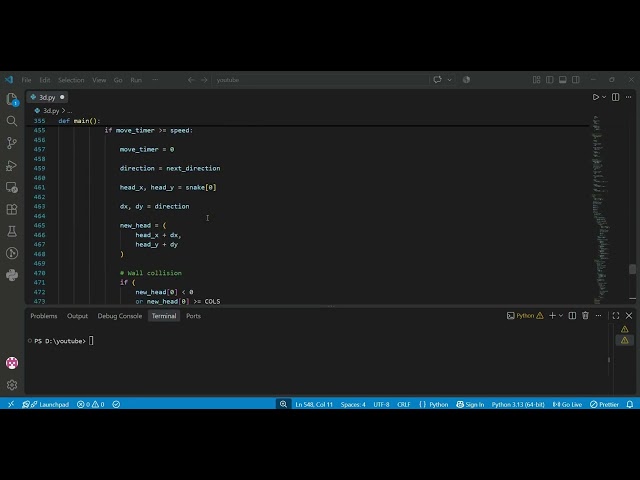This screenshot has height=480, width=640.
Task: Open the Selection menu
Action: [71, 80]
